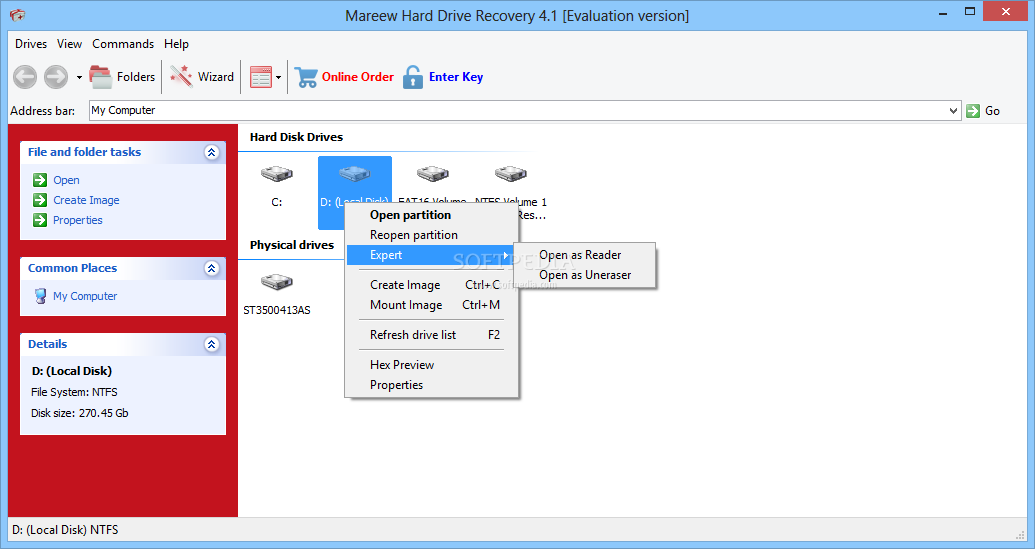The width and height of the screenshot is (1035, 549).
Task: Click the Hard Disk Drives section header
Action: pyautogui.click(x=296, y=137)
